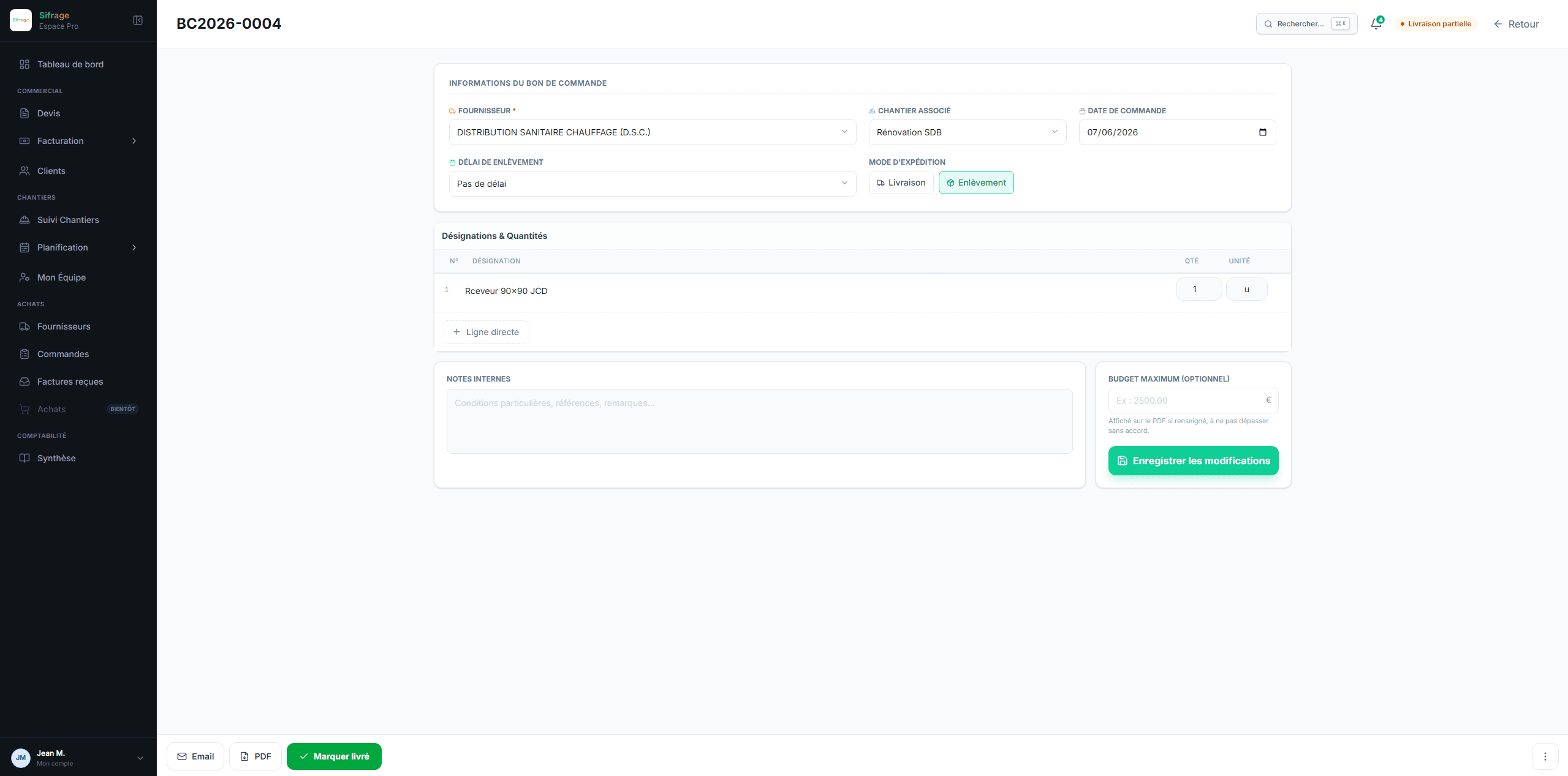The image size is (1568, 776).
Task: Click Marquer livré button
Action: (334, 756)
